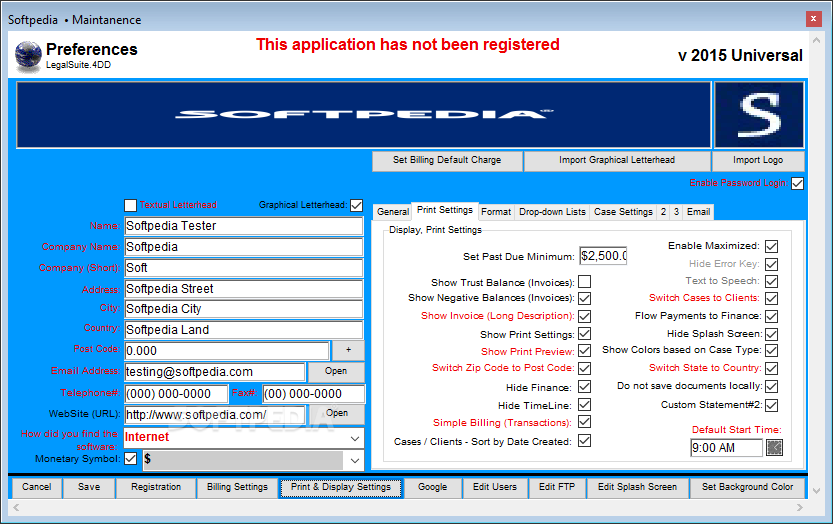Click the Softpedia S logo thumbnail
The height and width of the screenshot is (524, 833).
click(759, 115)
